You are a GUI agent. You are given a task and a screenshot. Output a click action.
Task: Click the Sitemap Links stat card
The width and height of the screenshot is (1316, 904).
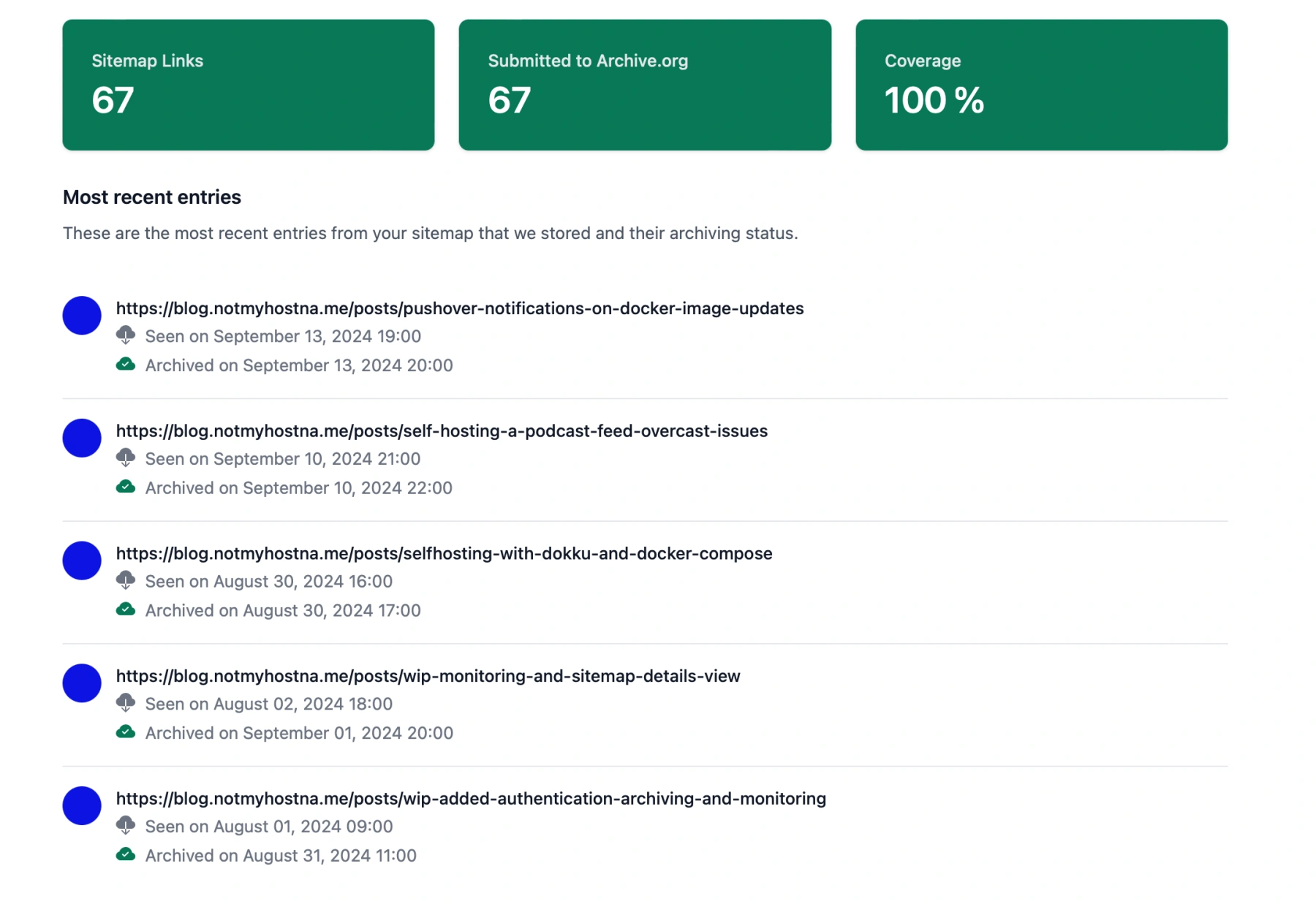click(249, 85)
